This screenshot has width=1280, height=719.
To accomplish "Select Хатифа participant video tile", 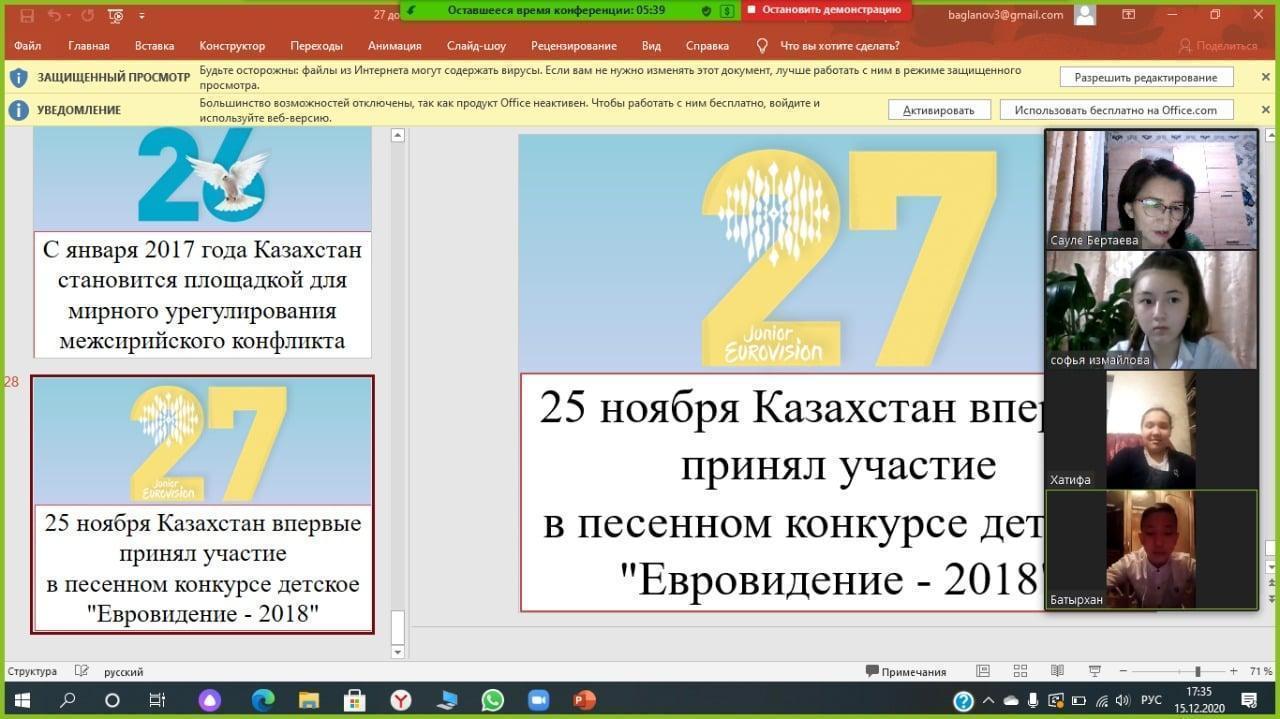I will tap(1151, 429).
